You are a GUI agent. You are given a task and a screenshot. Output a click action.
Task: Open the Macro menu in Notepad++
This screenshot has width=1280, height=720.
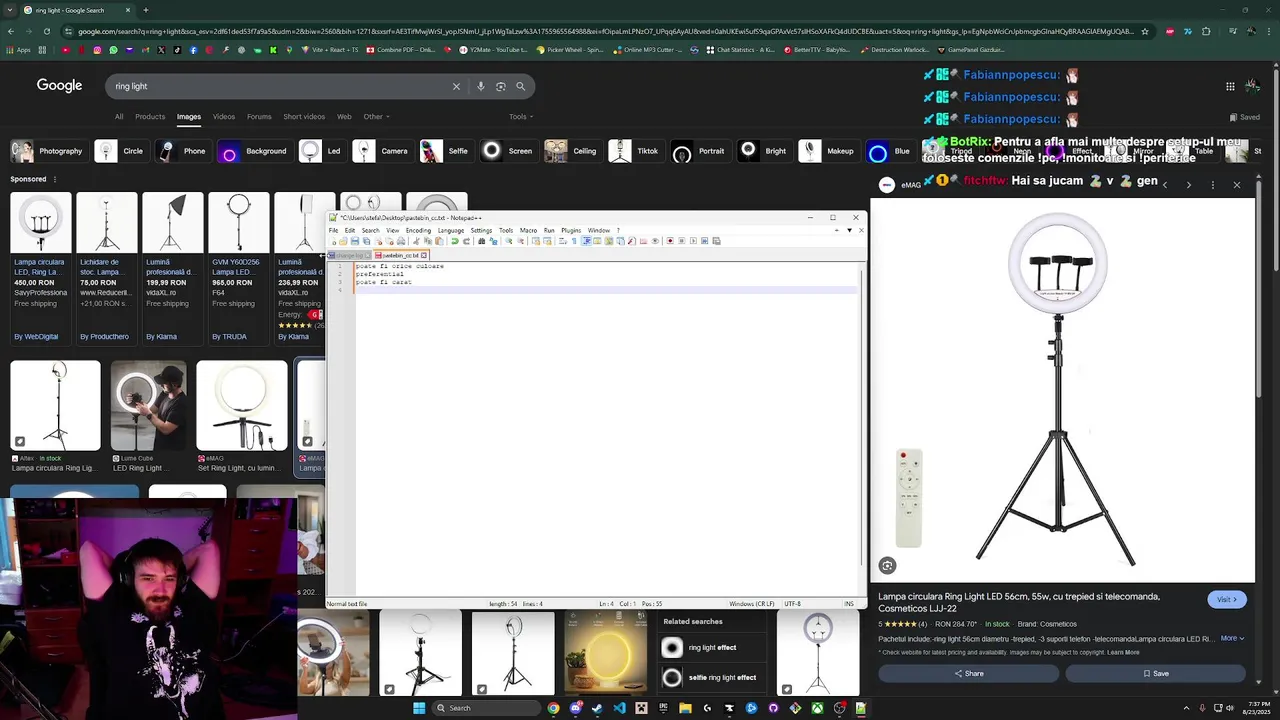coord(528,230)
